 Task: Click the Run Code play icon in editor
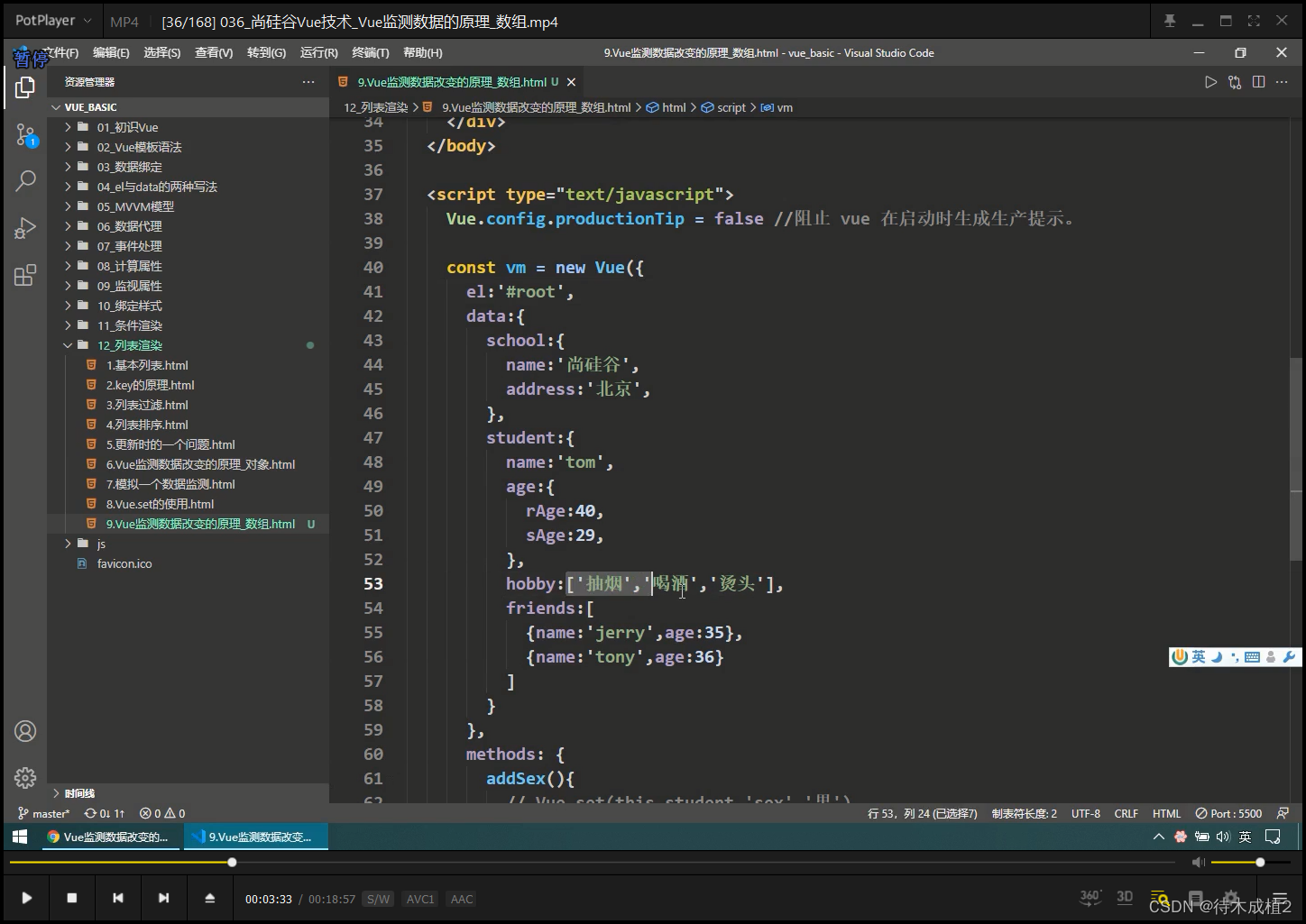(x=1210, y=82)
